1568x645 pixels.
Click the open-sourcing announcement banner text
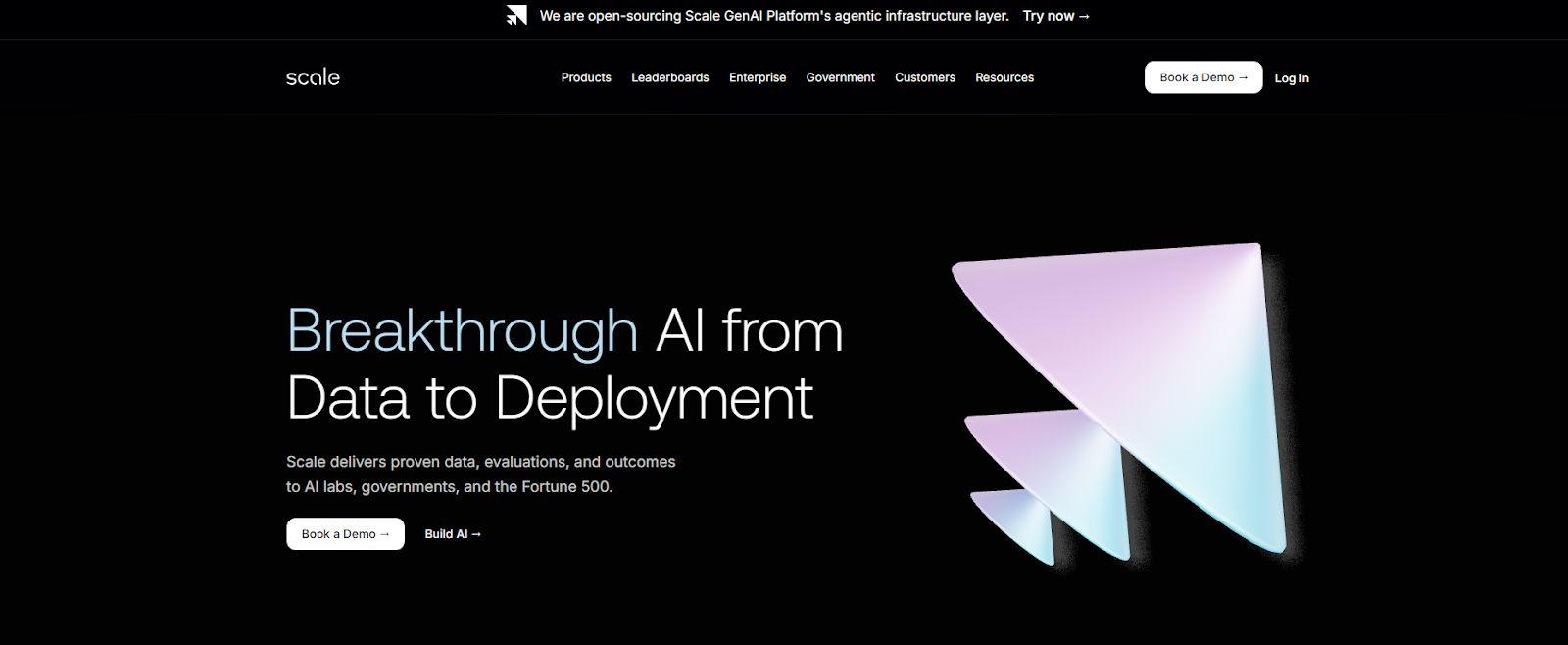(x=773, y=16)
